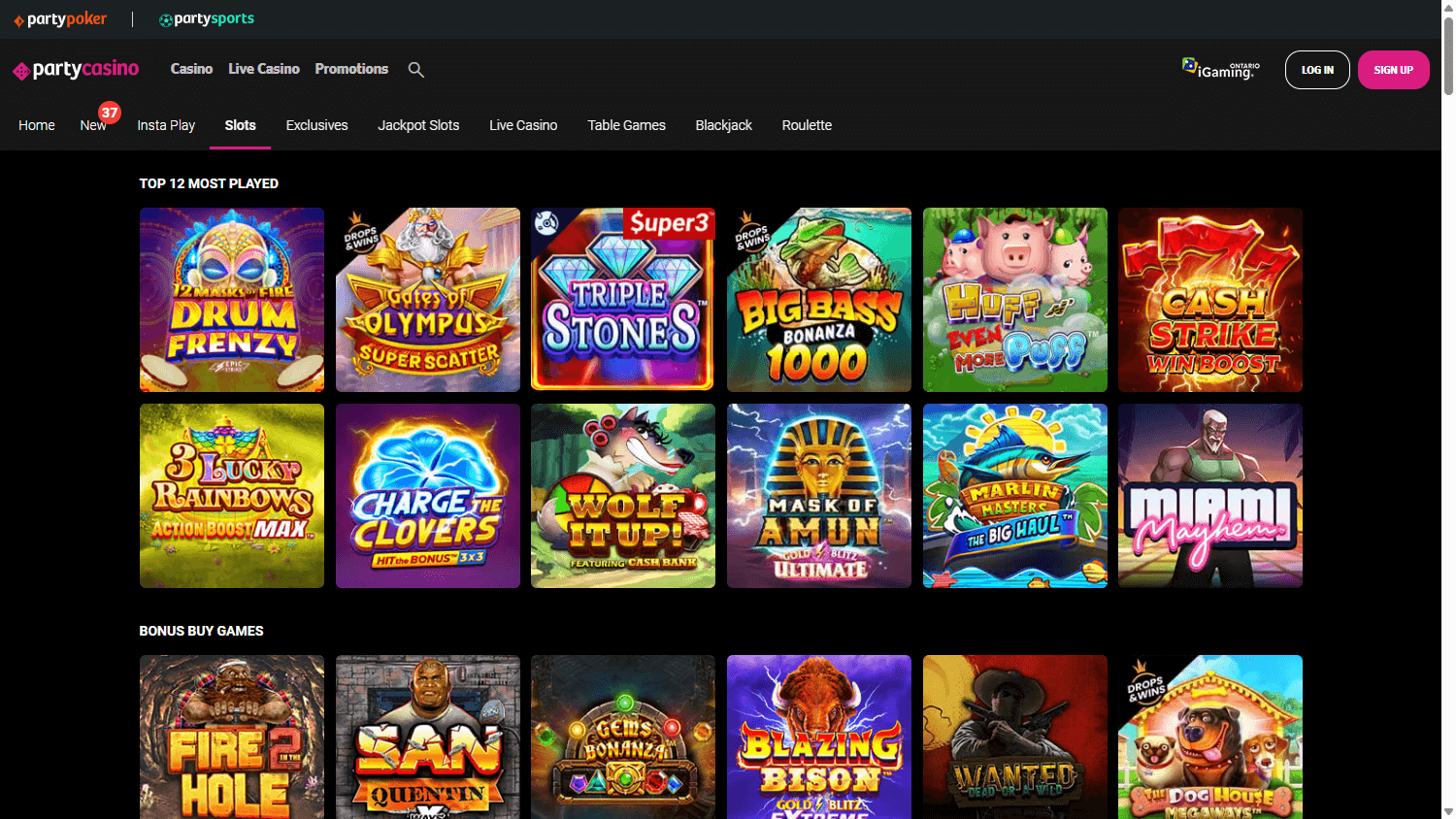Play the Big Bass Bonanza 1000 game
Viewport: 1456px width, 819px height.
tap(818, 299)
